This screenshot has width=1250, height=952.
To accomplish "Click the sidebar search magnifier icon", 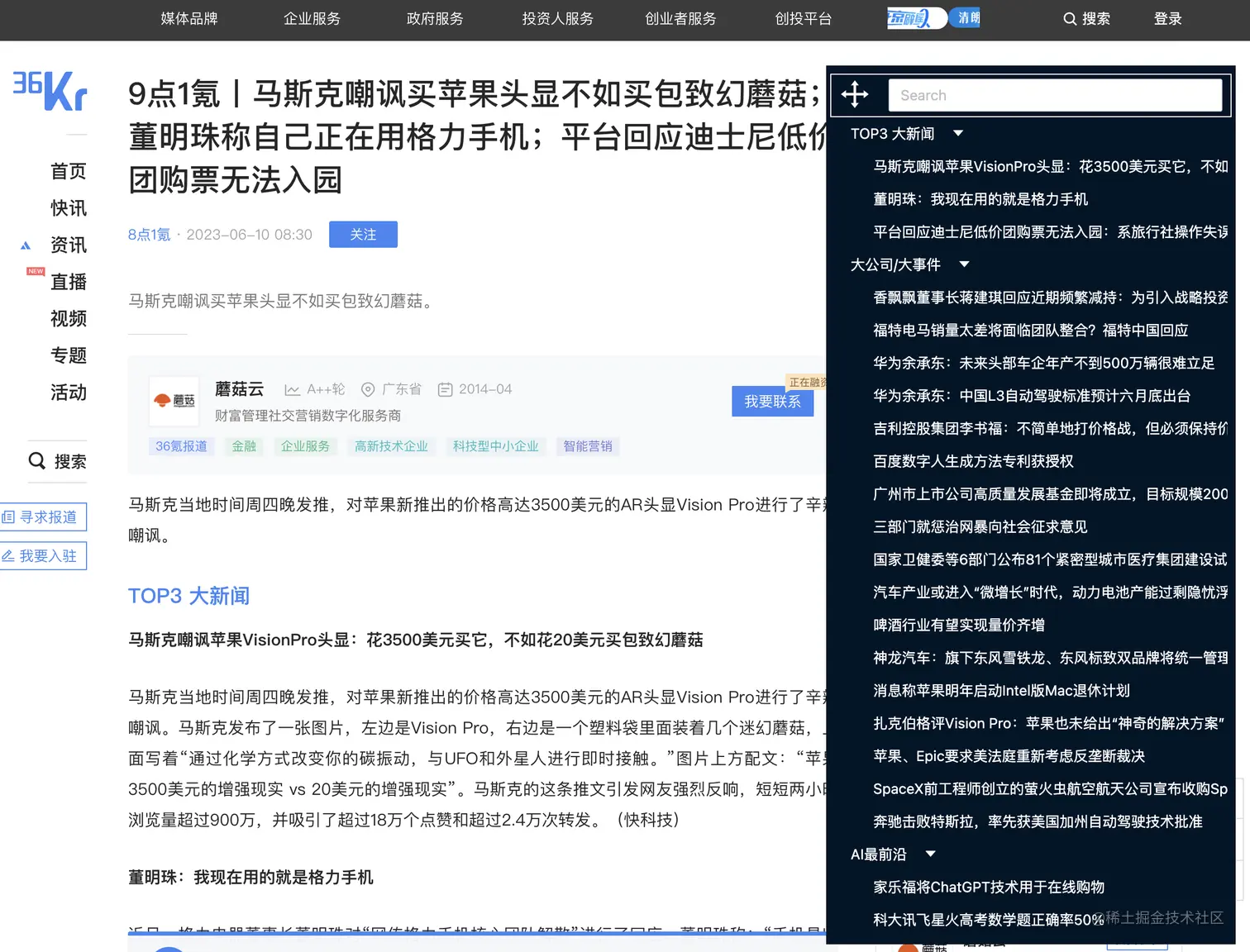I will pos(37,460).
